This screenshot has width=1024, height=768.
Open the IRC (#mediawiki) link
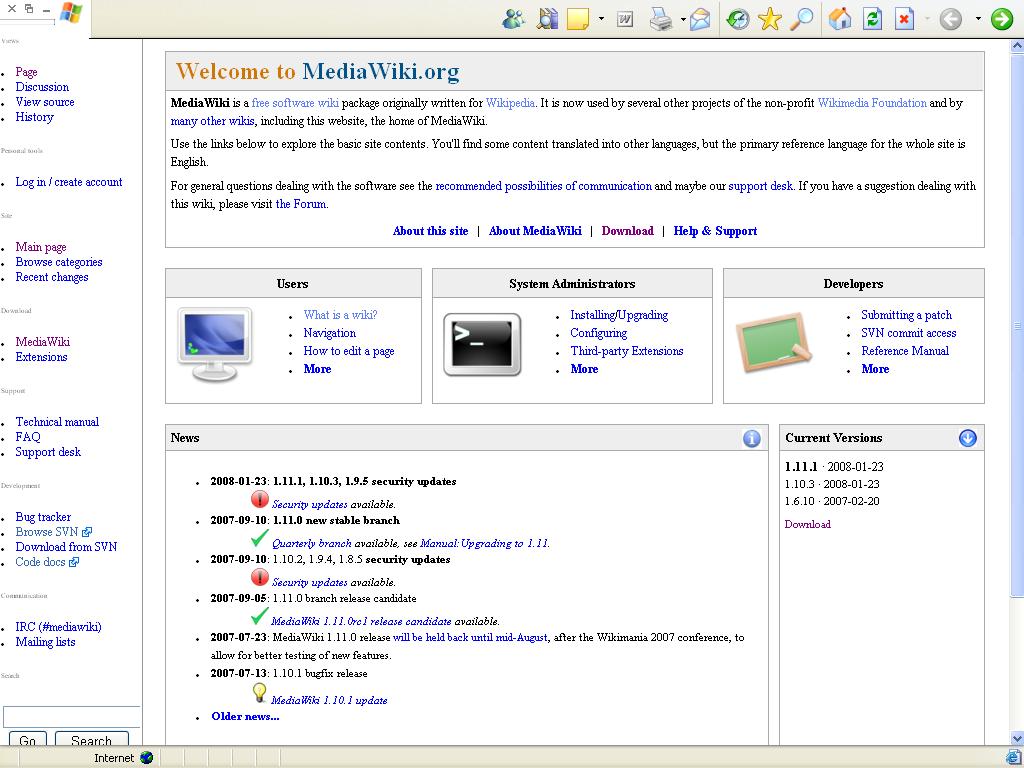click(58, 627)
